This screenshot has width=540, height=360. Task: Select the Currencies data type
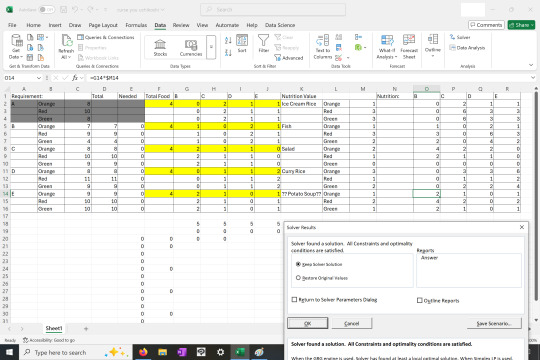pyautogui.click(x=191, y=47)
